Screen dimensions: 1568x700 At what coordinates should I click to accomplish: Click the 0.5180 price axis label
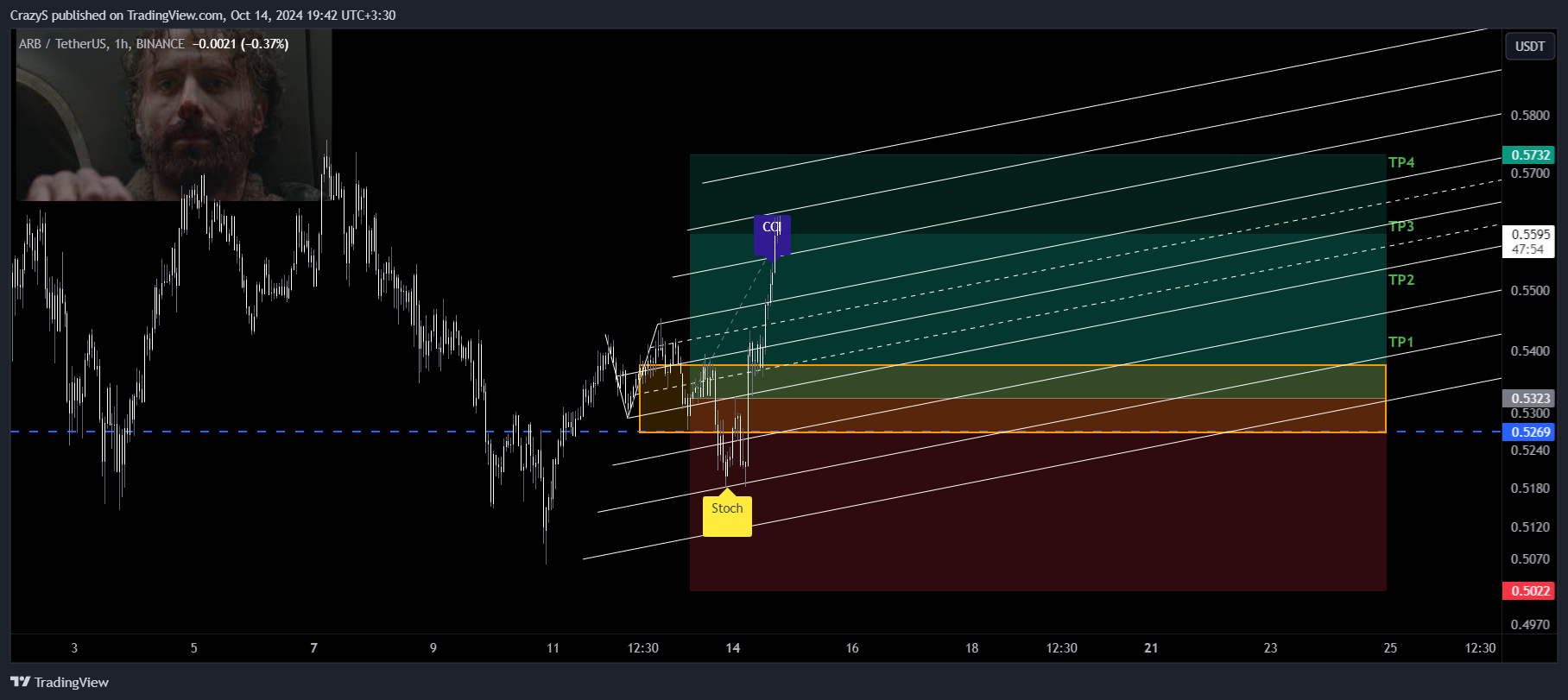tap(1529, 488)
